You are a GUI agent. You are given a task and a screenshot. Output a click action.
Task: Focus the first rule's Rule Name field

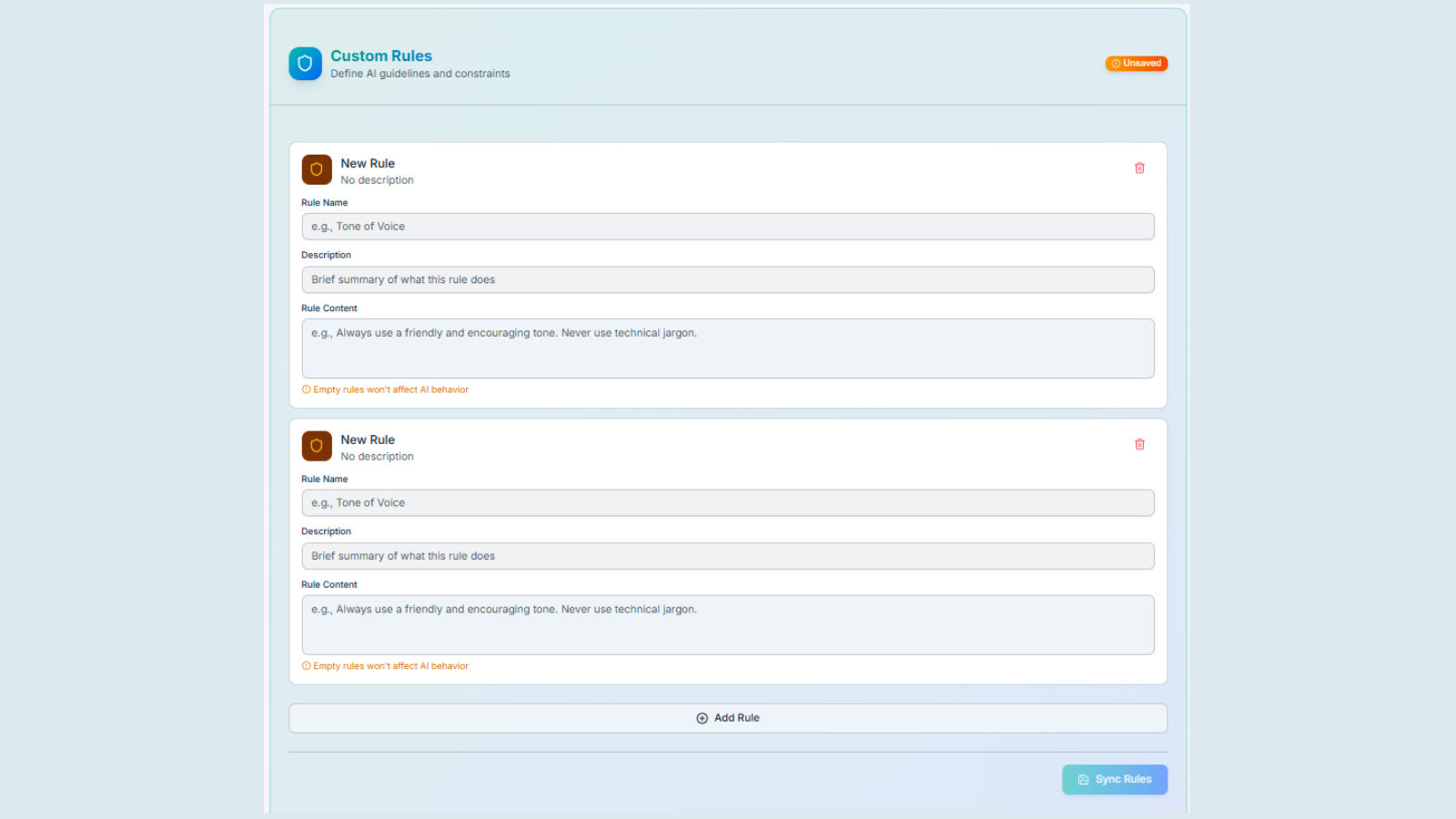727,227
